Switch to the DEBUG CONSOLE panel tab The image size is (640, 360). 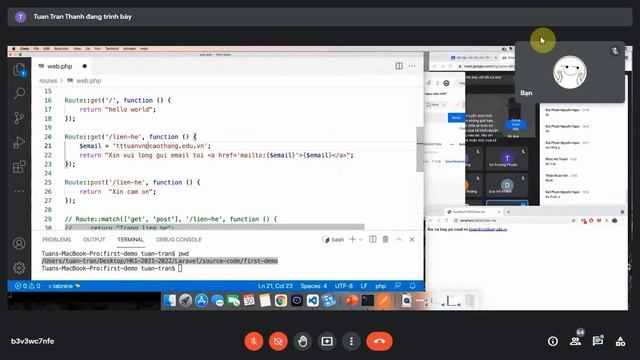179,240
